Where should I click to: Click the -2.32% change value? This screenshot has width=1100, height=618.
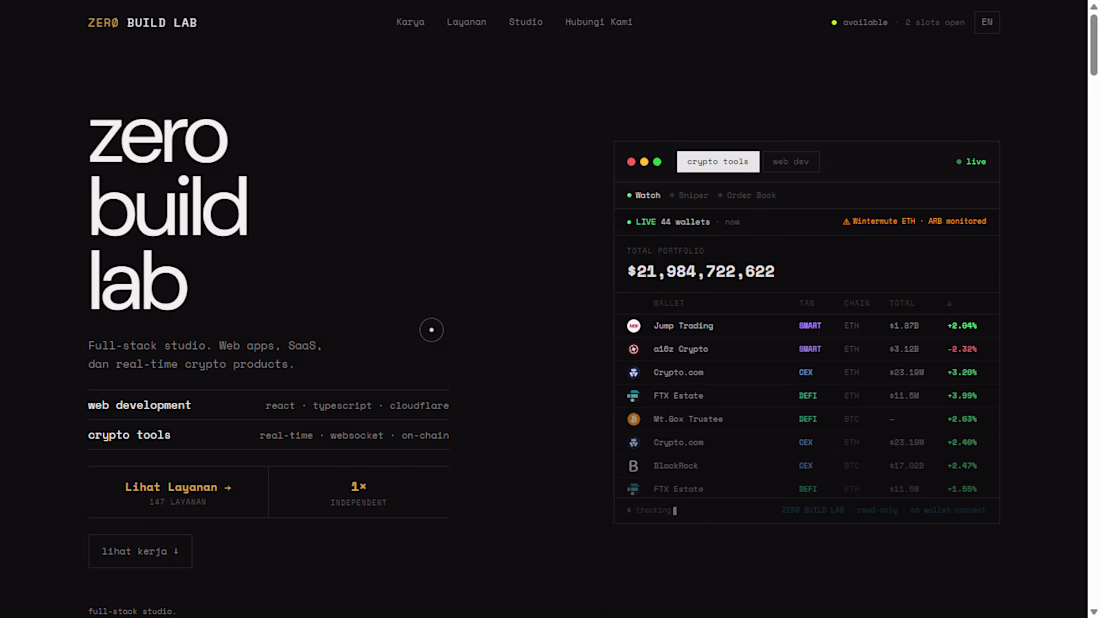click(962, 349)
